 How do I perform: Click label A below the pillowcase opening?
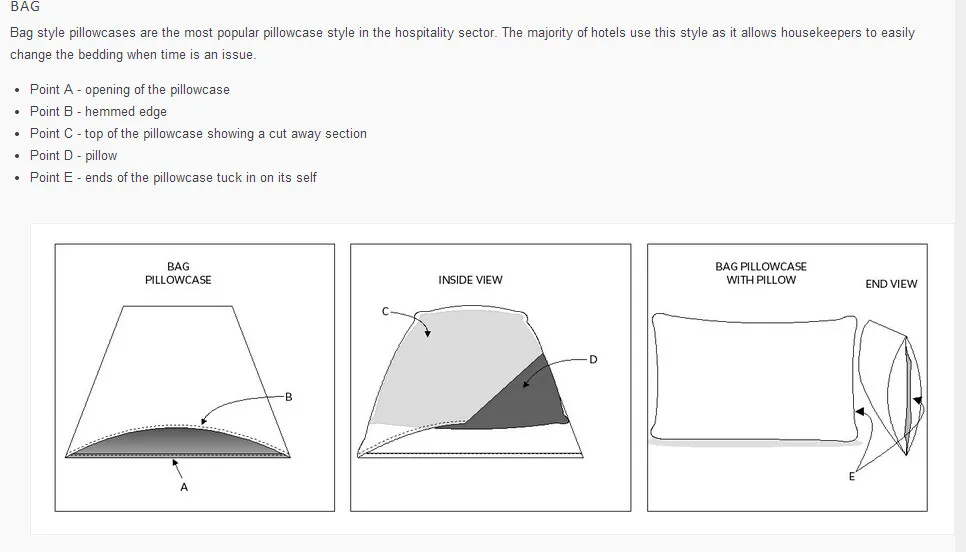[184, 487]
